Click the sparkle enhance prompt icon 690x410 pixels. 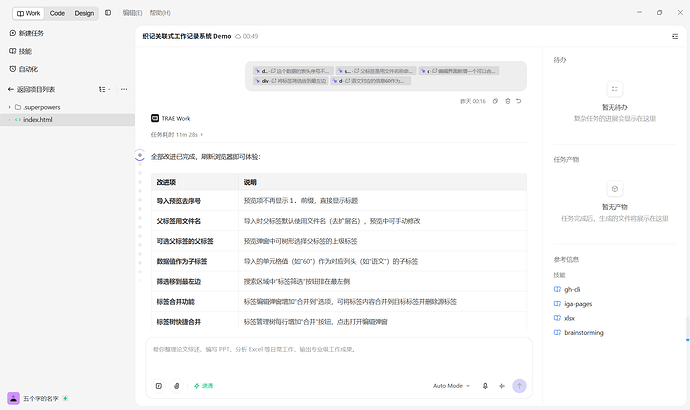[502, 386]
